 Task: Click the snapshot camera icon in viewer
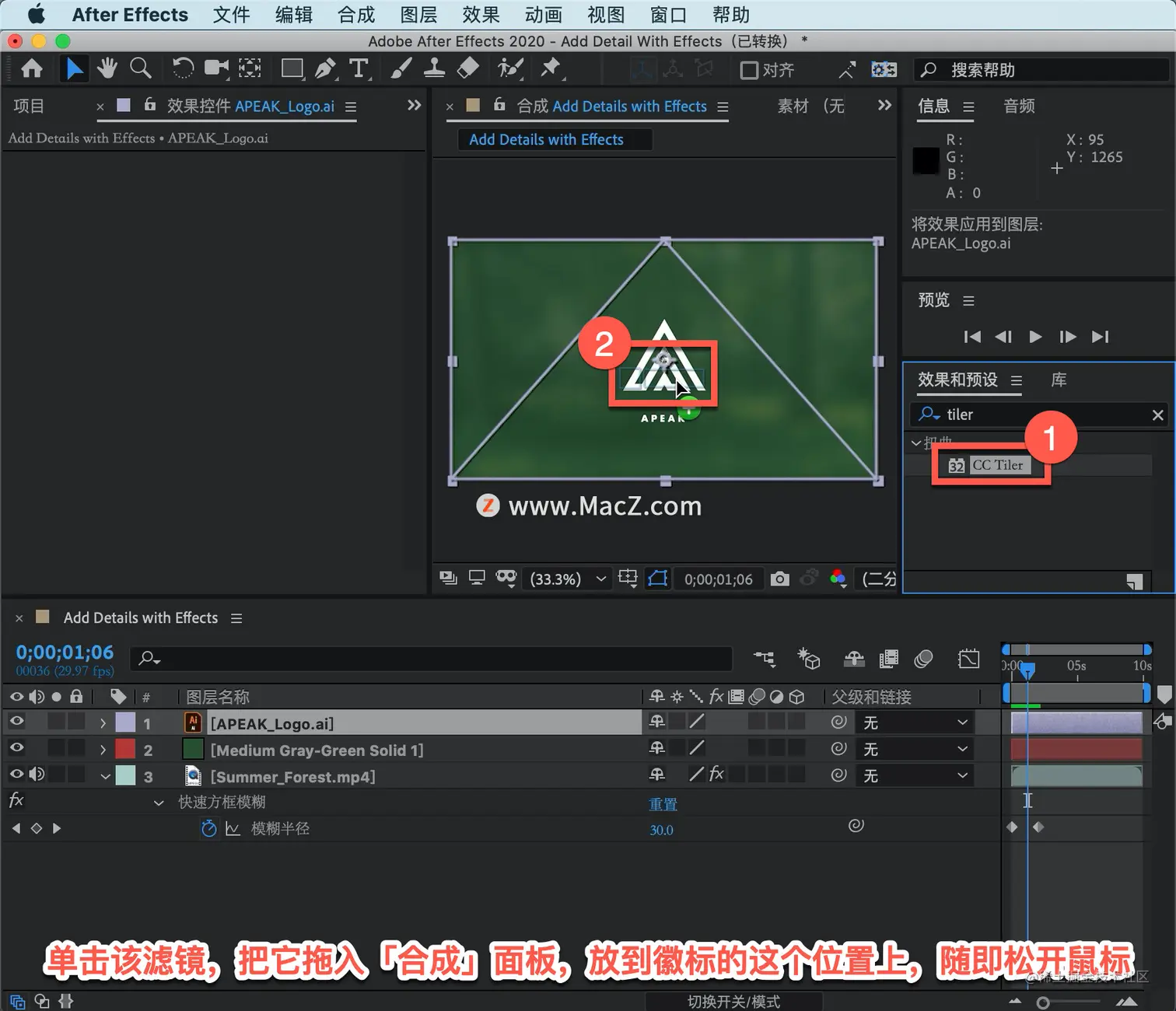pos(779,579)
